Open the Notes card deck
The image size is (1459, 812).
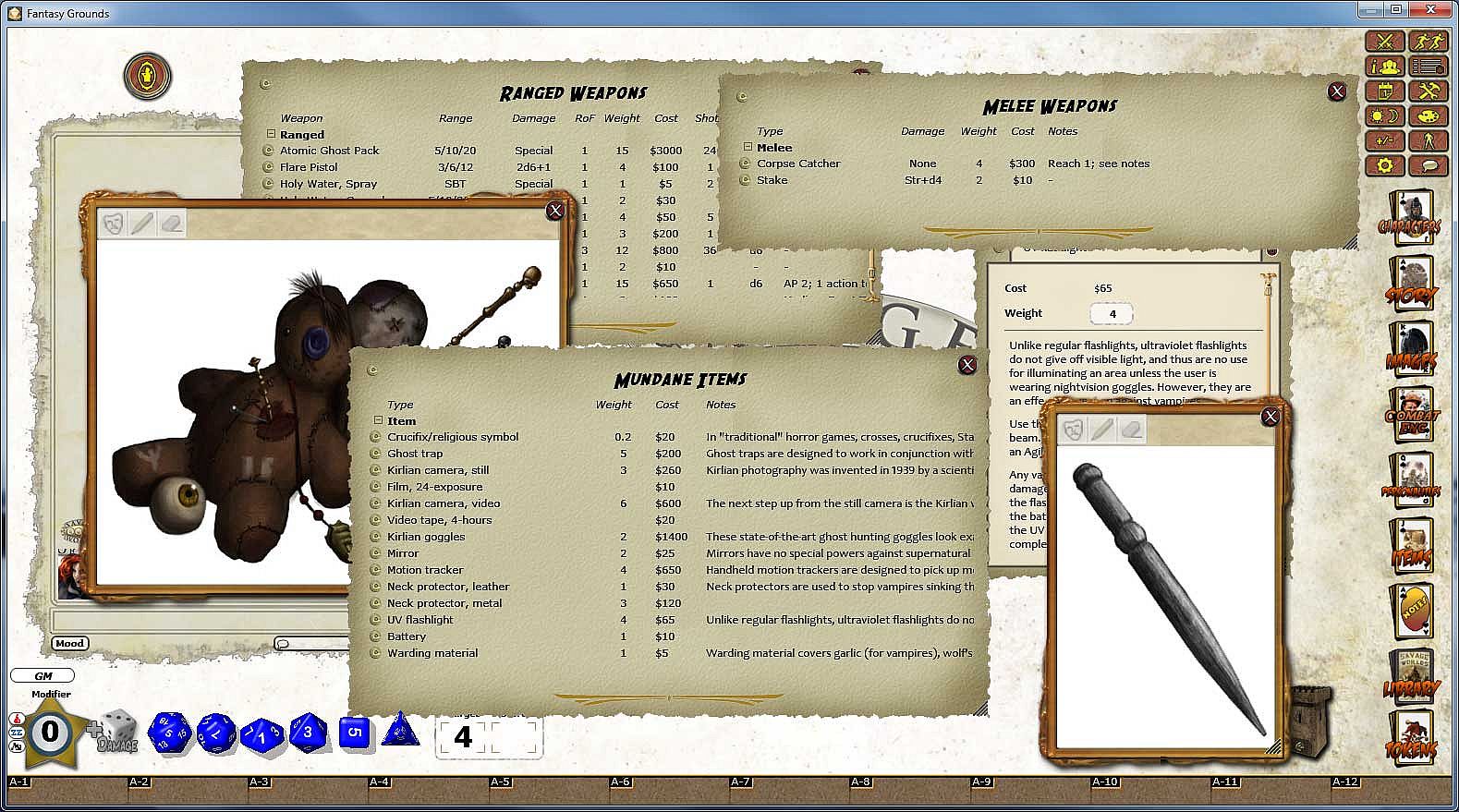tap(1410, 611)
